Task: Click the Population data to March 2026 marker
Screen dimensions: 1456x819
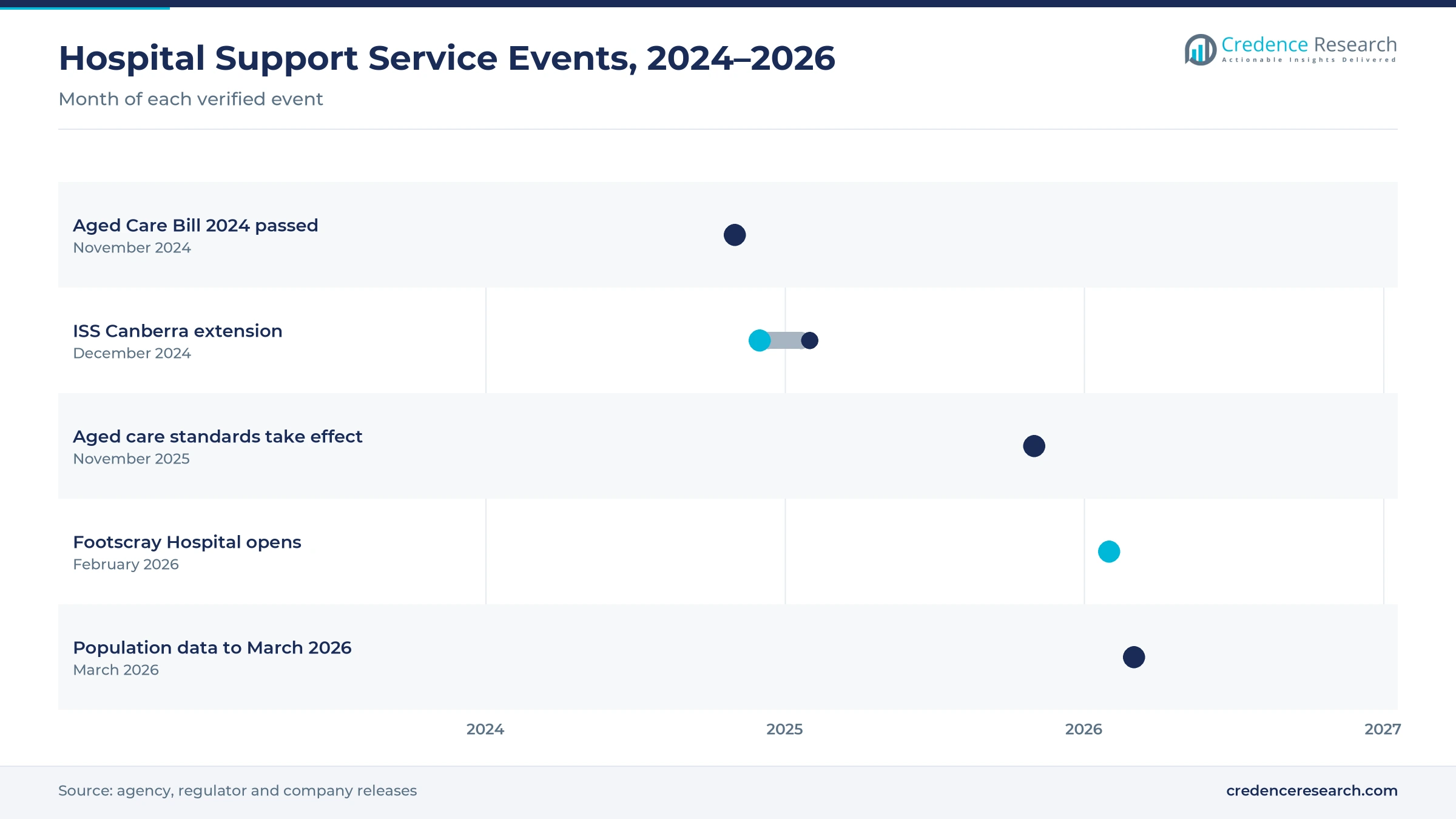Action: point(1134,657)
